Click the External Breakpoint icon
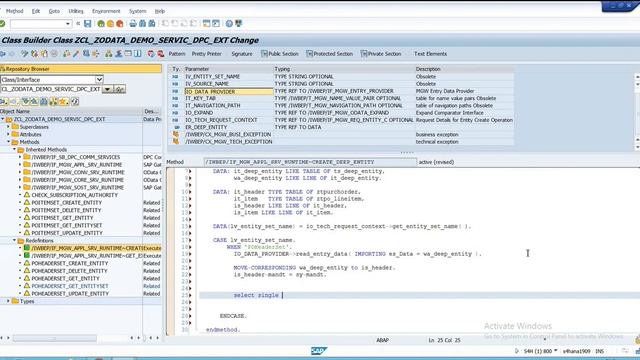The height and width of the screenshot is (360, 640). pyautogui.click(x=161, y=54)
